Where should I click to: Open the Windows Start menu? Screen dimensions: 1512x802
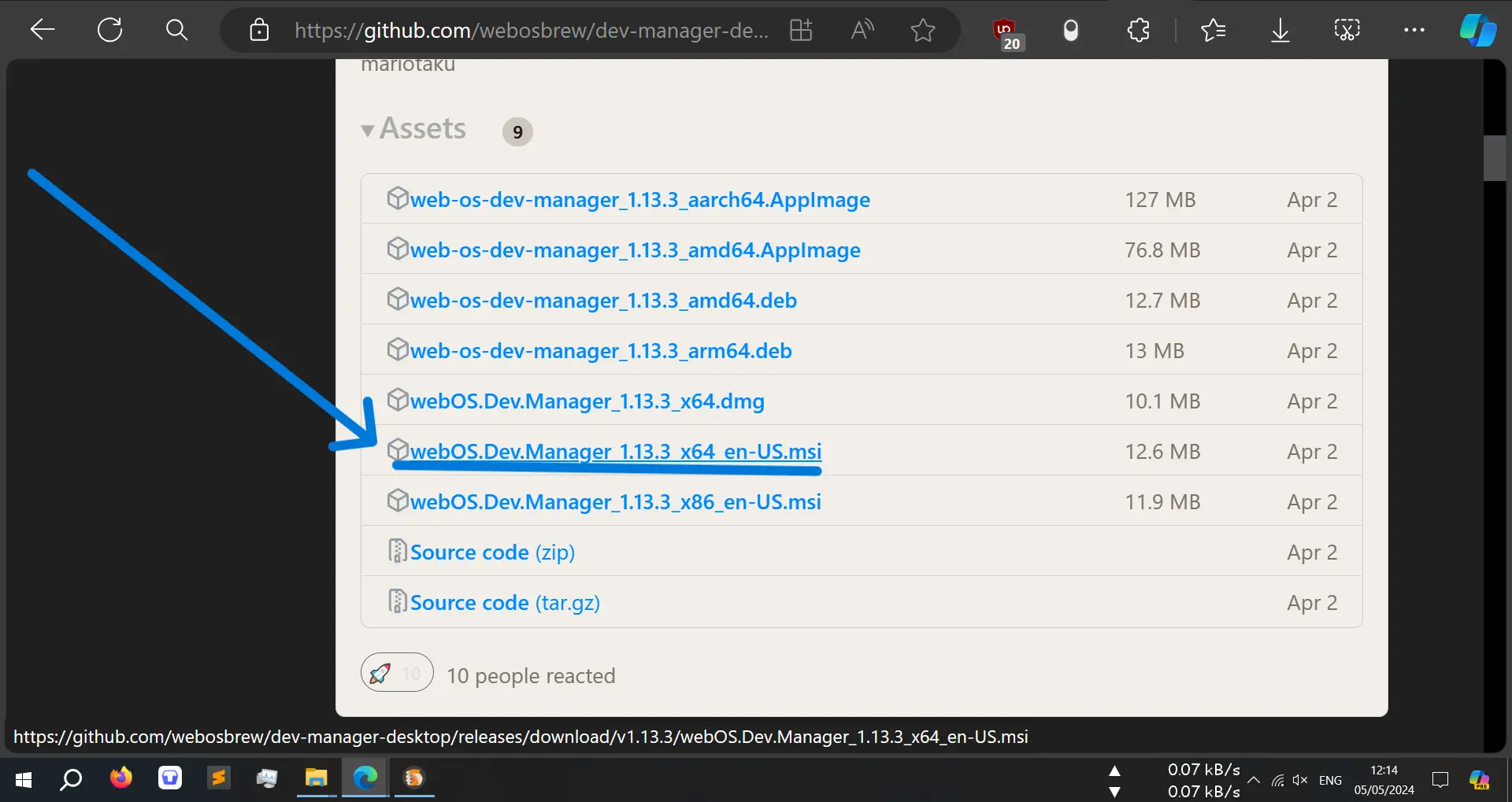(x=24, y=779)
